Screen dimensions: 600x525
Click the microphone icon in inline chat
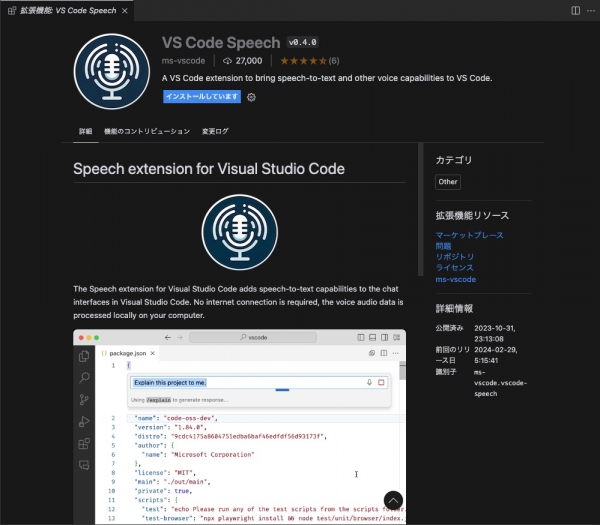click(x=369, y=382)
